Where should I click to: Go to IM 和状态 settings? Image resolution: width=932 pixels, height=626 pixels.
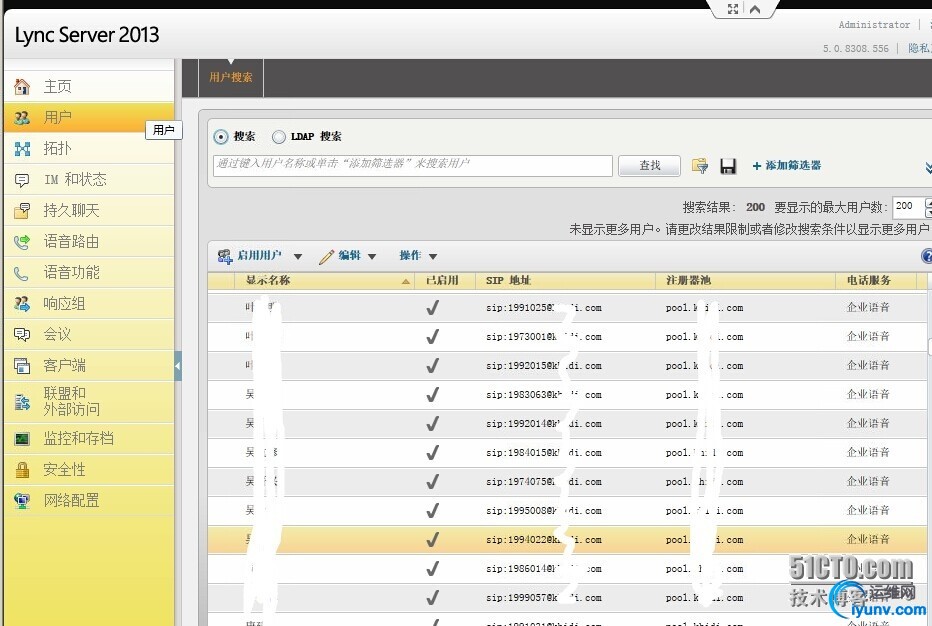point(89,179)
